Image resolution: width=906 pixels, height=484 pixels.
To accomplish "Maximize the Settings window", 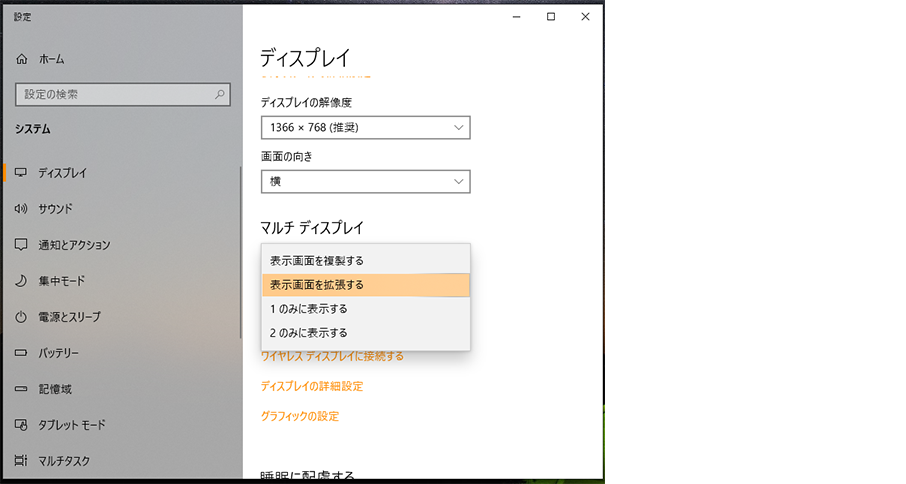I will tap(551, 17).
